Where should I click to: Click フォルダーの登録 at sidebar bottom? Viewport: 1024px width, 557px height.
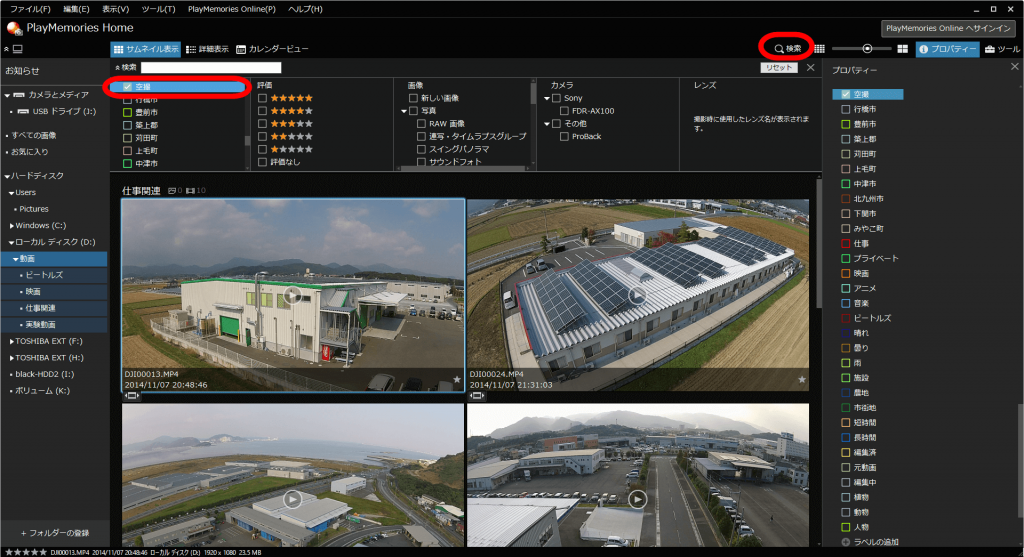tap(55, 533)
